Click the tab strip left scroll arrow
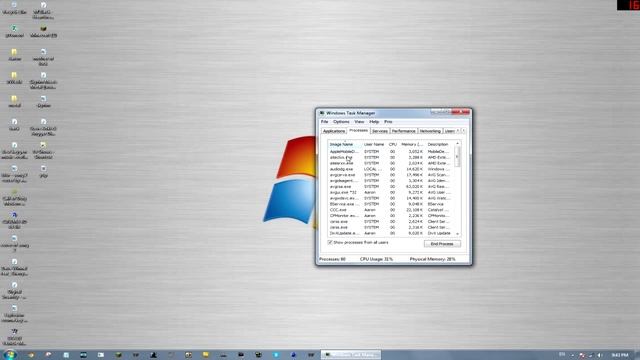Viewport: 640px width, 360px height. [458, 131]
